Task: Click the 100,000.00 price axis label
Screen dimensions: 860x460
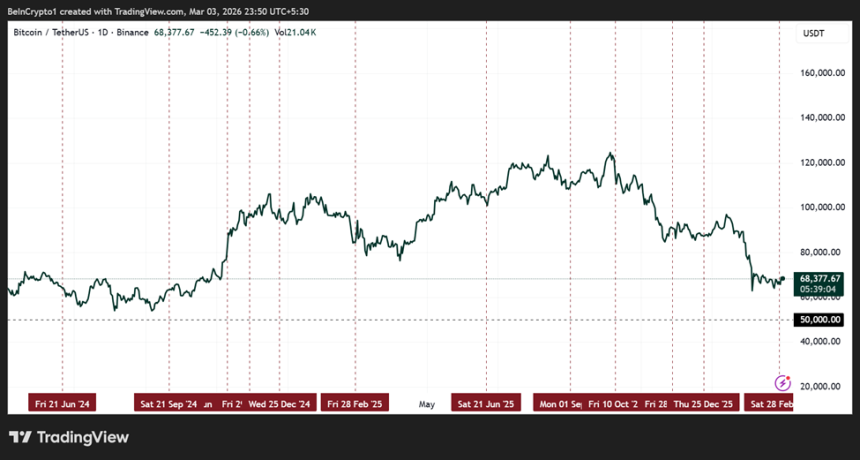Action: click(824, 207)
